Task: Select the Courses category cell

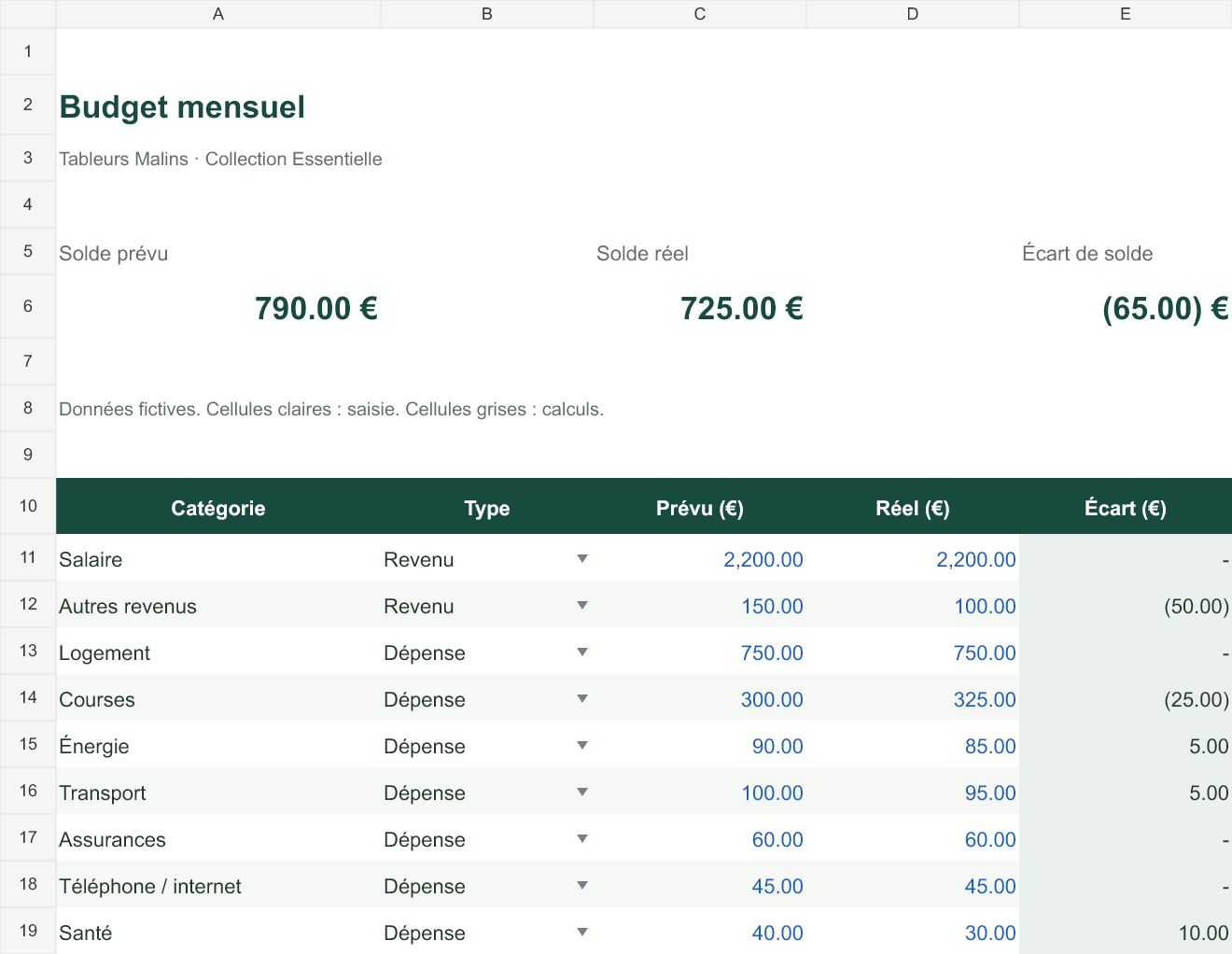Action: click(218, 698)
